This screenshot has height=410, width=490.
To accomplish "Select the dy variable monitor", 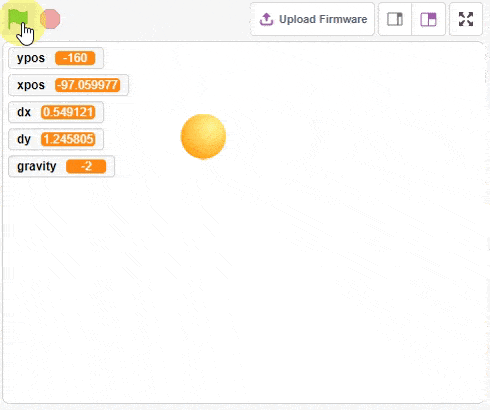I will [x=56, y=139].
